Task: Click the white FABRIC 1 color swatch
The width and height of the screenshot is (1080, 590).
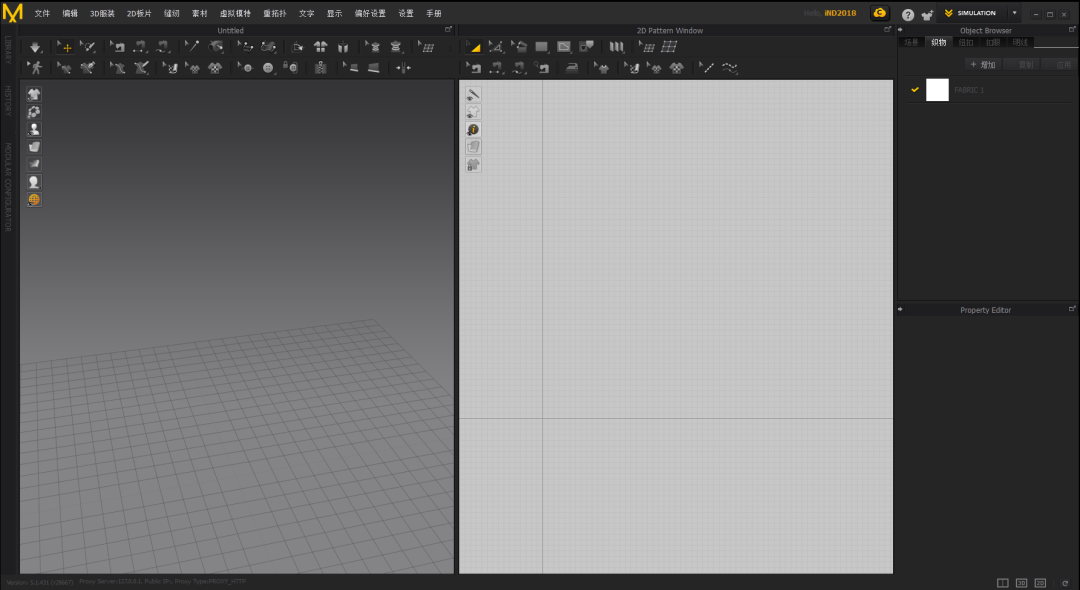Action: [x=937, y=90]
